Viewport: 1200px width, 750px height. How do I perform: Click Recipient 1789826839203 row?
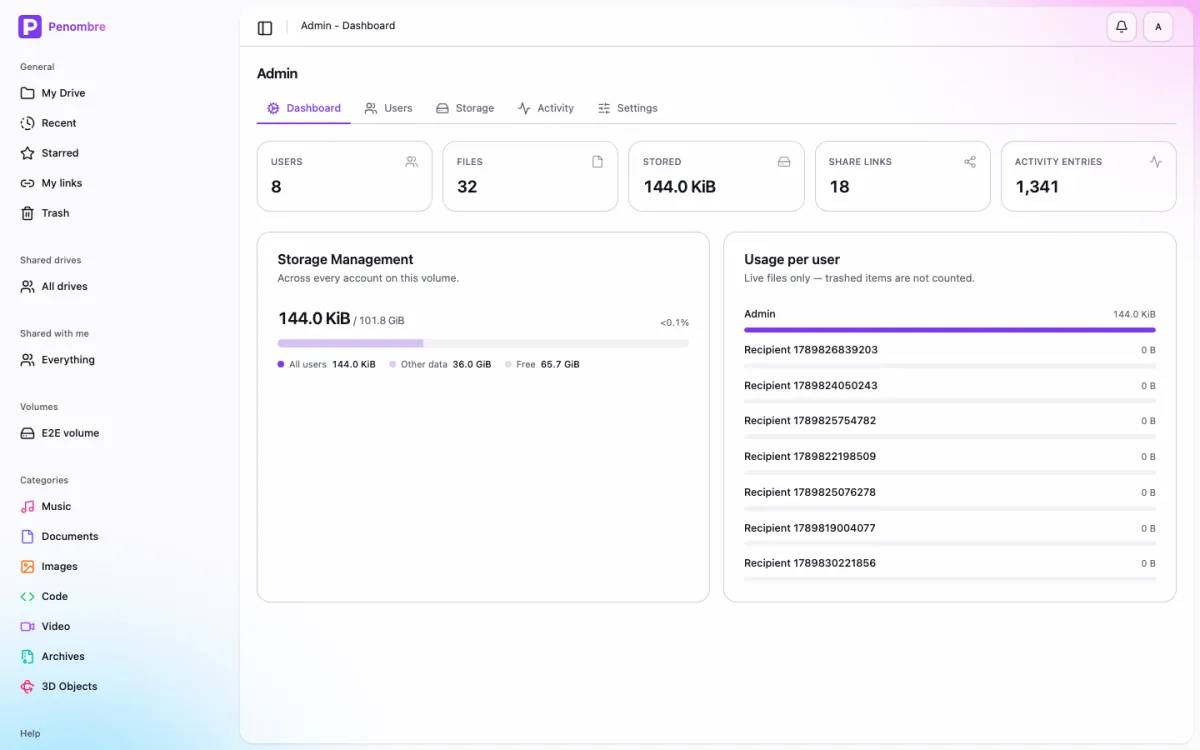[950, 356]
